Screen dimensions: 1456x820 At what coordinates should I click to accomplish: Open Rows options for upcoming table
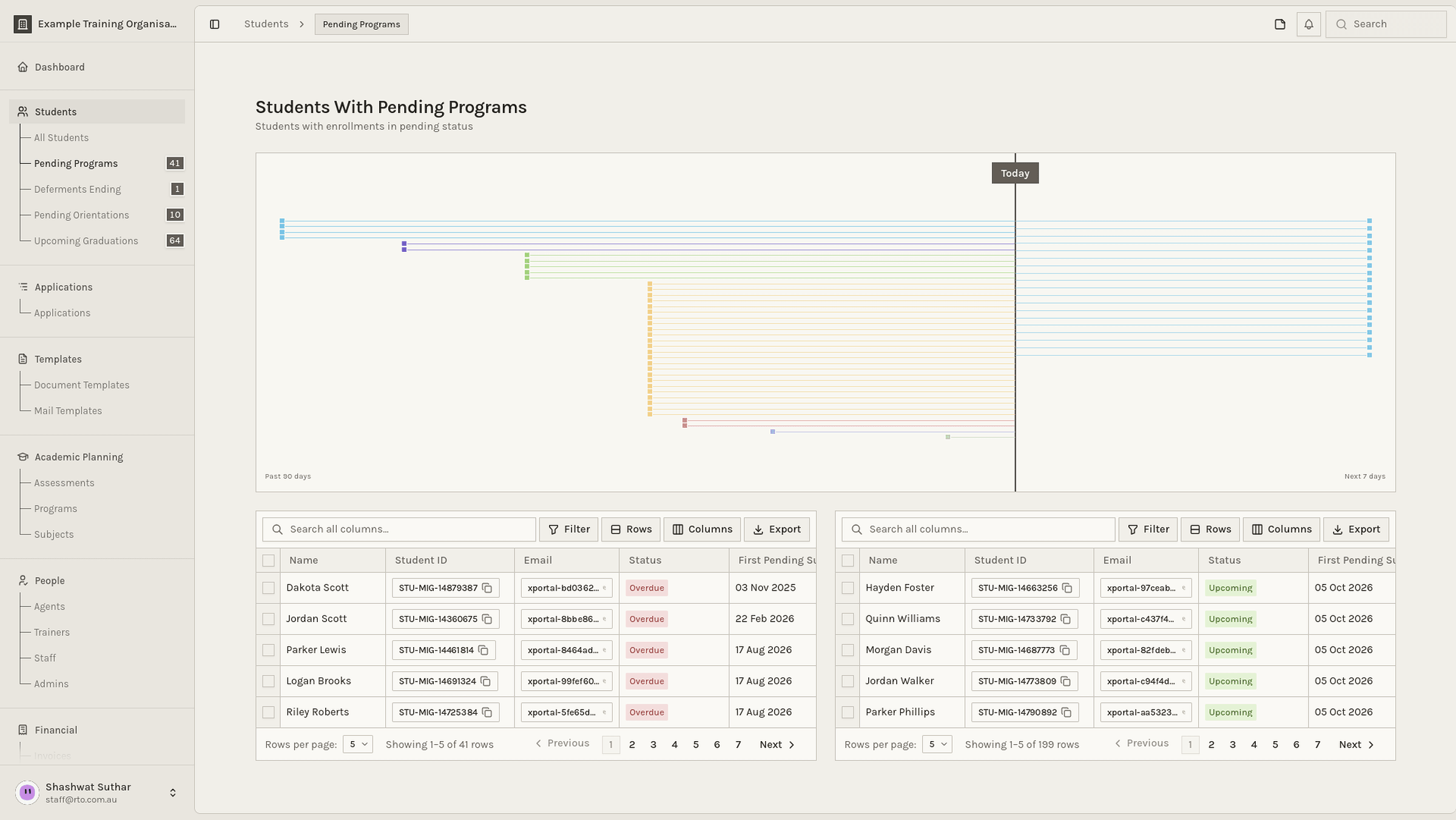(x=1210, y=529)
